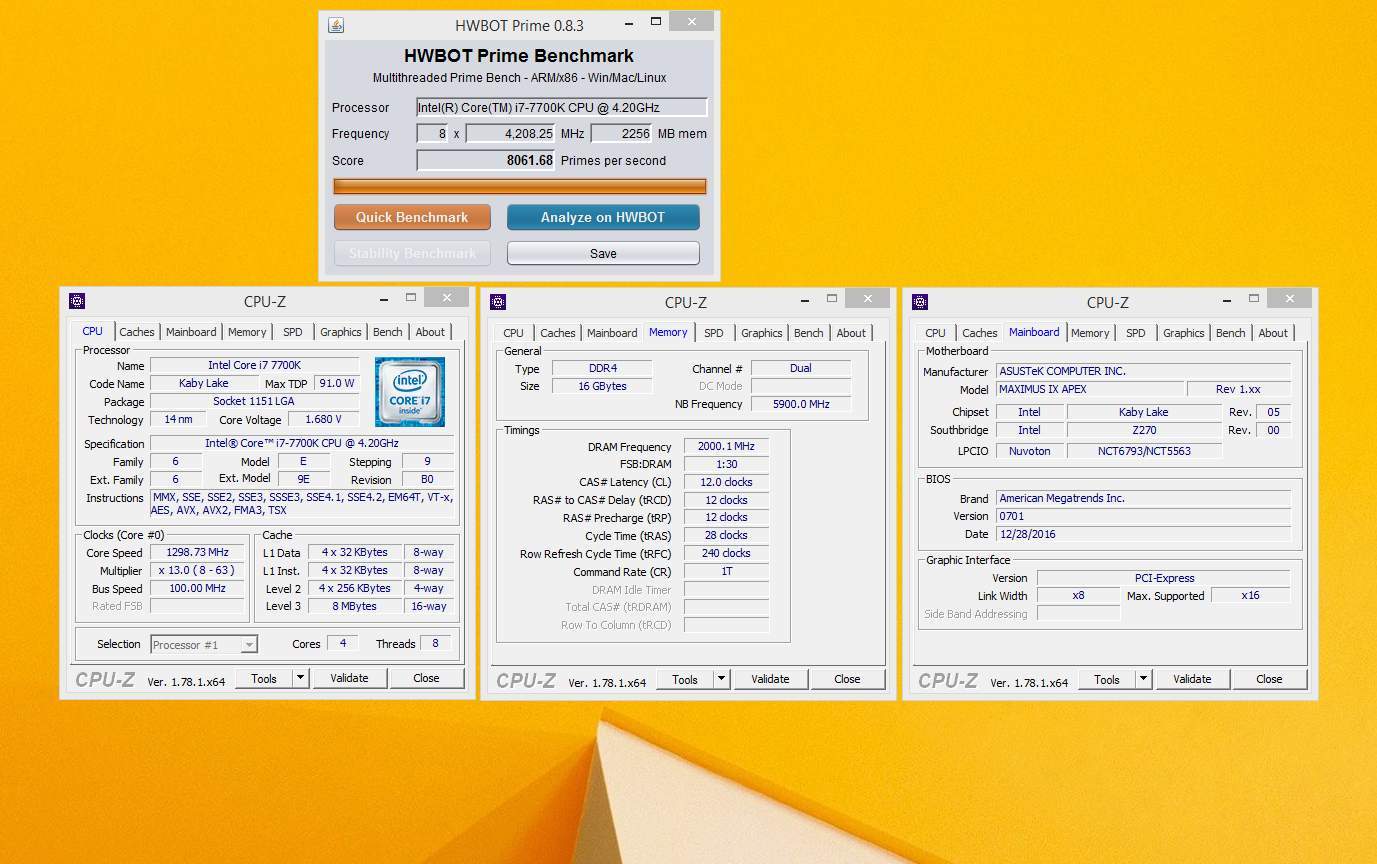This screenshot has width=1377, height=864.
Task: Open Bench tab in middle CPU-Z window
Action: coord(809,333)
